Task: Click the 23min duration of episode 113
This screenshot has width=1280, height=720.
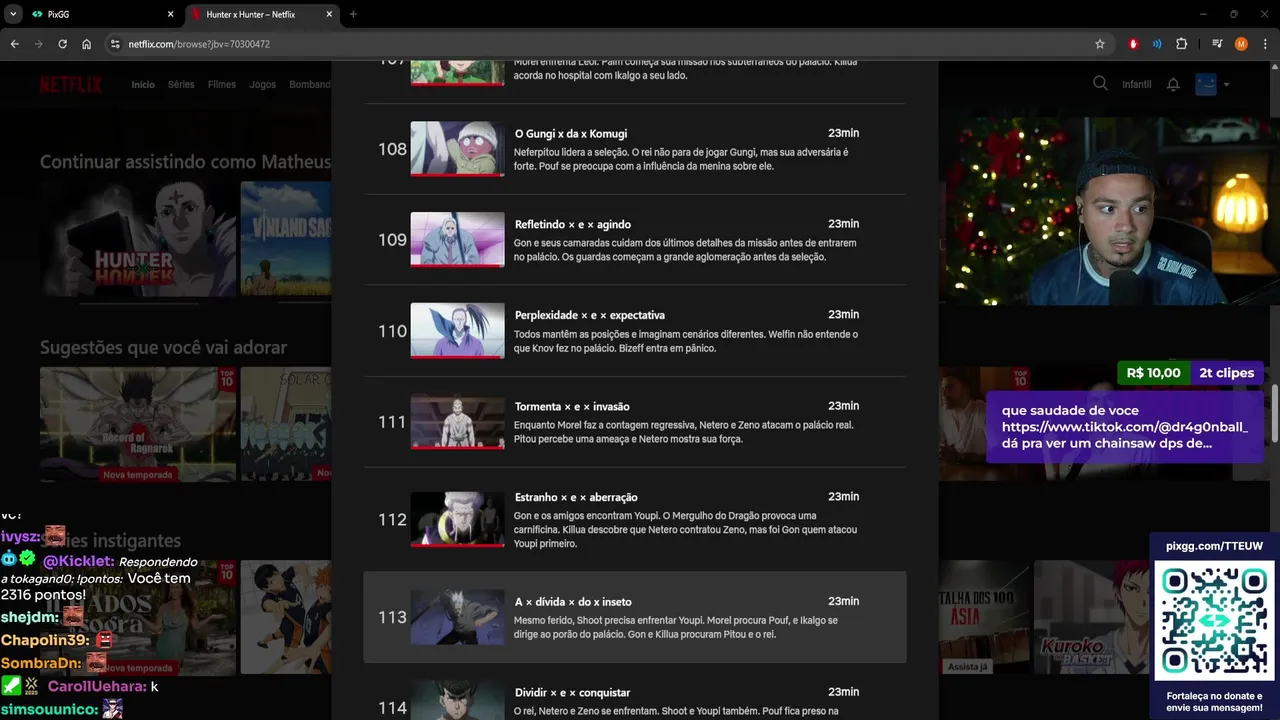Action: pos(843,602)
